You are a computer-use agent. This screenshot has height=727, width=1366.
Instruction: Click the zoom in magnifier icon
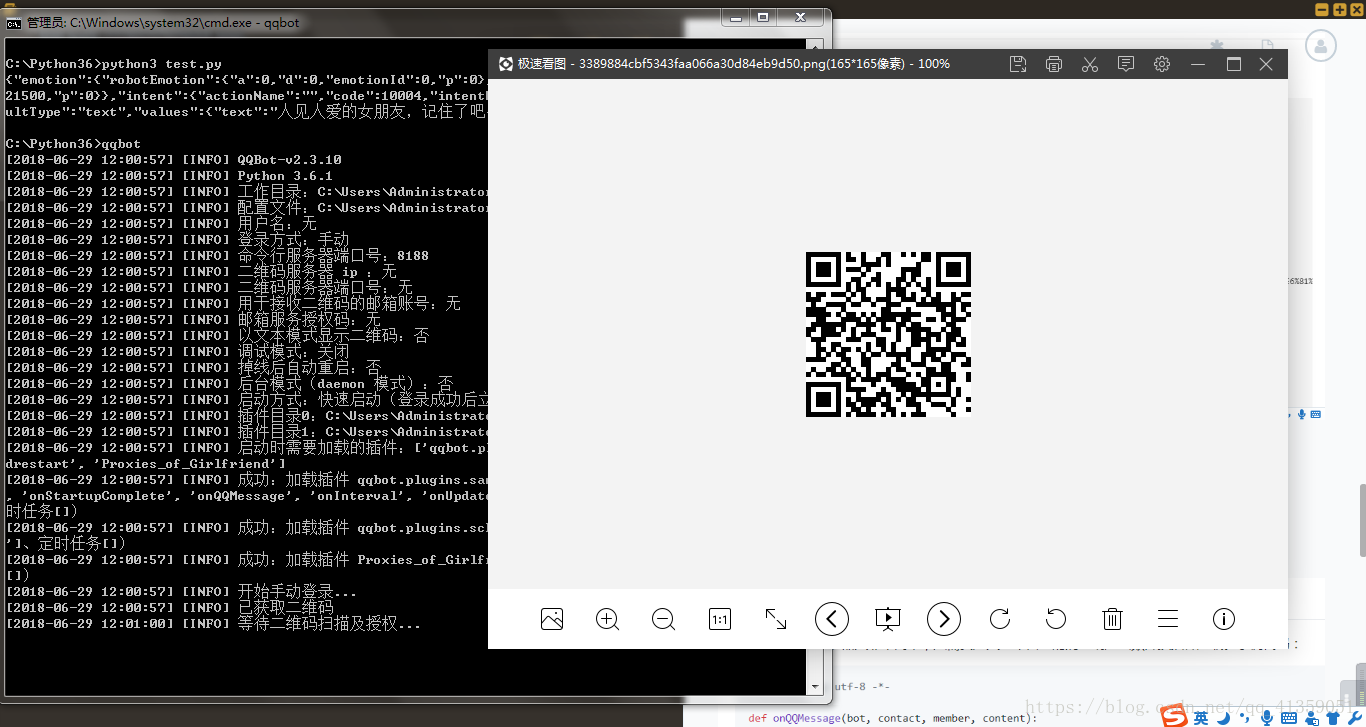click(x=607, y=619)
